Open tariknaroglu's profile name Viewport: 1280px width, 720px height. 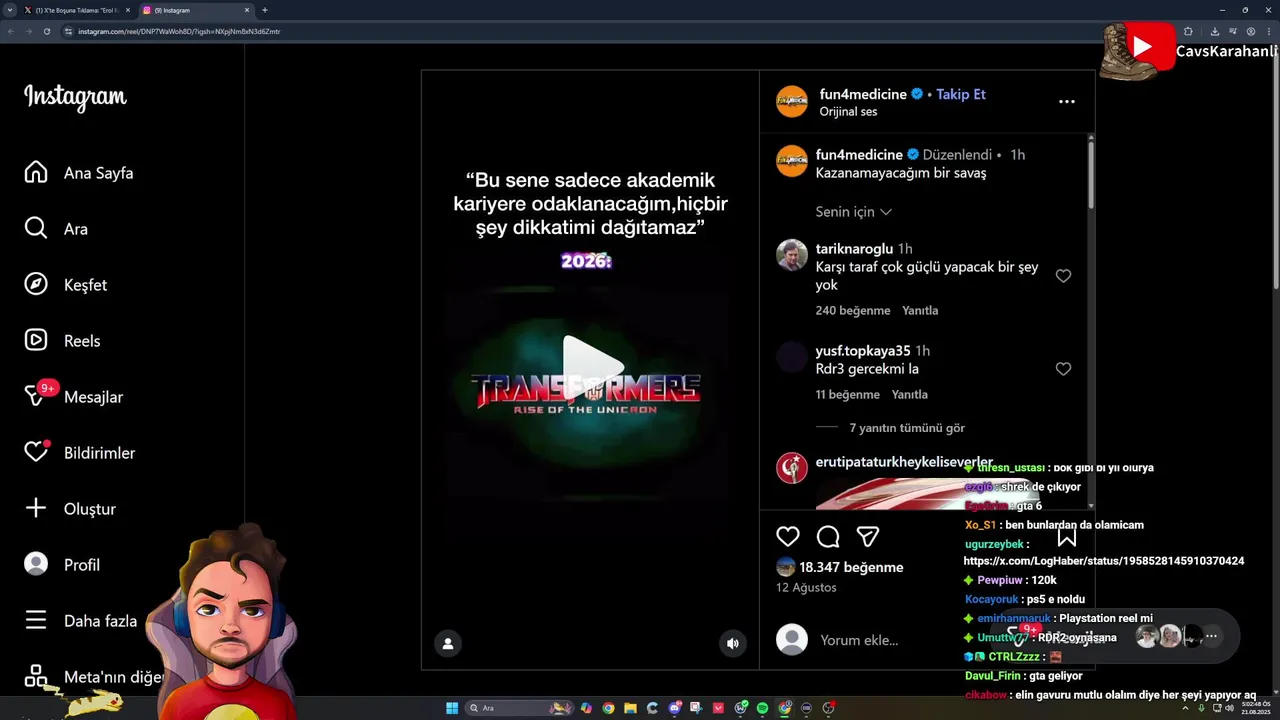point(854,249)
